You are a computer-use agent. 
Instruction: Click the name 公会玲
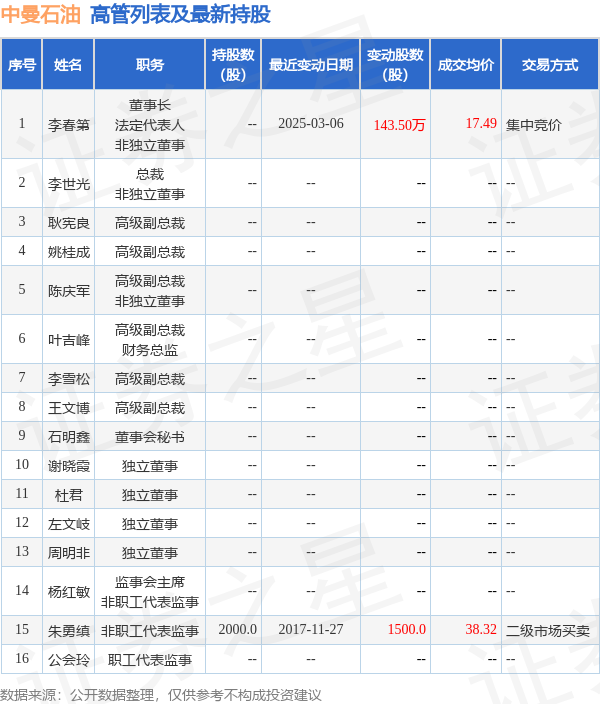pos(69,660)
